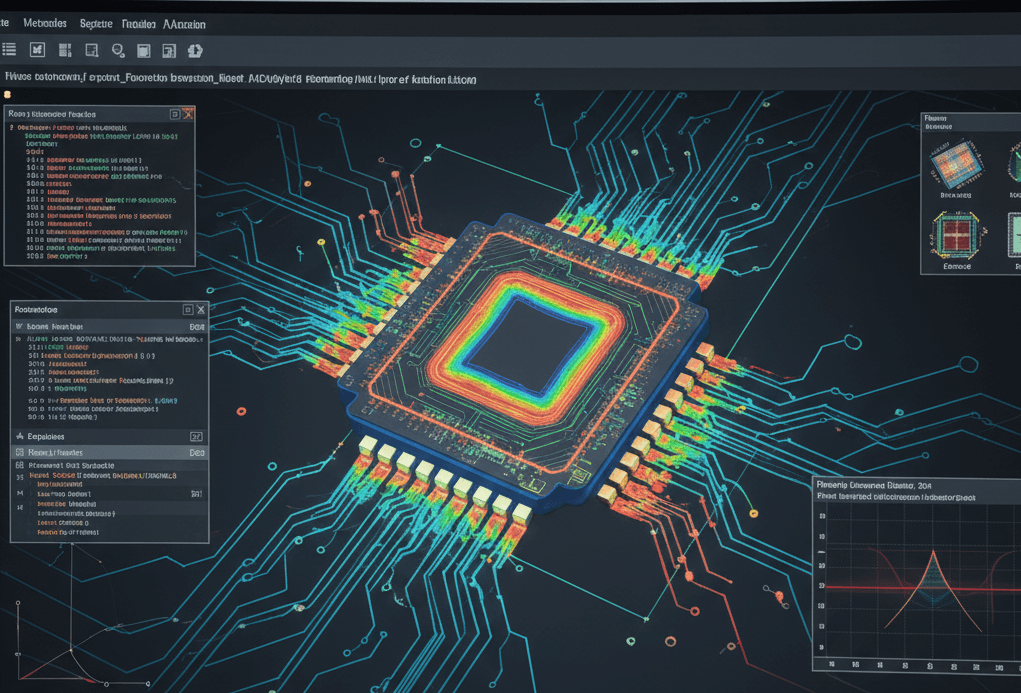Click the numbered badge beside the section header
The width and height of the screenshot is (1021, 693).
(197, 436)
